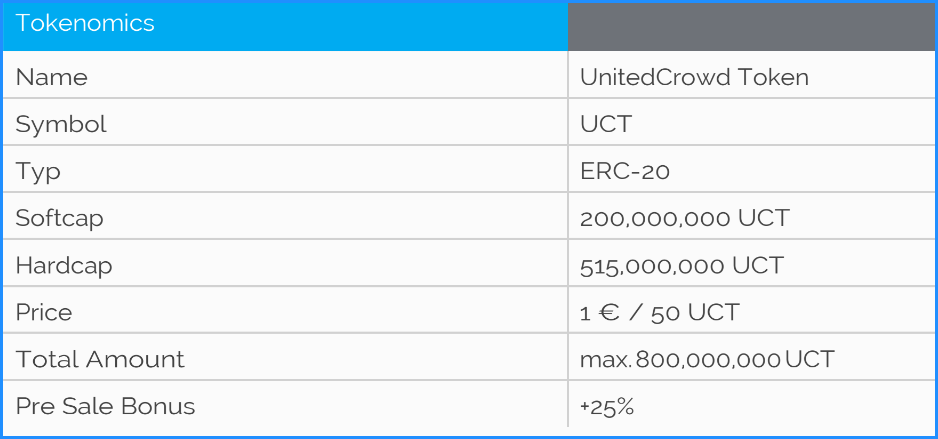Select the Price row label
This screenshot has width=938, height=439.
click(44, 313)
